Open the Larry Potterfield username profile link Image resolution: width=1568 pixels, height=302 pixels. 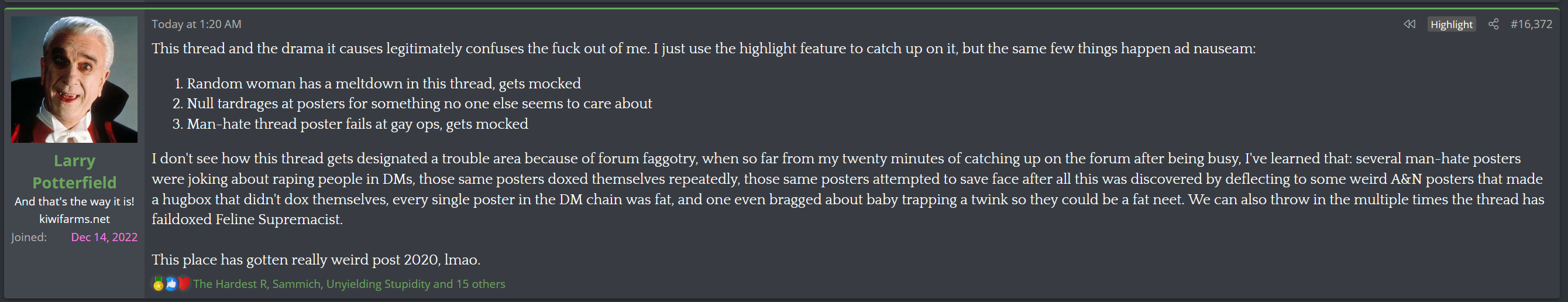click(74, 171)
